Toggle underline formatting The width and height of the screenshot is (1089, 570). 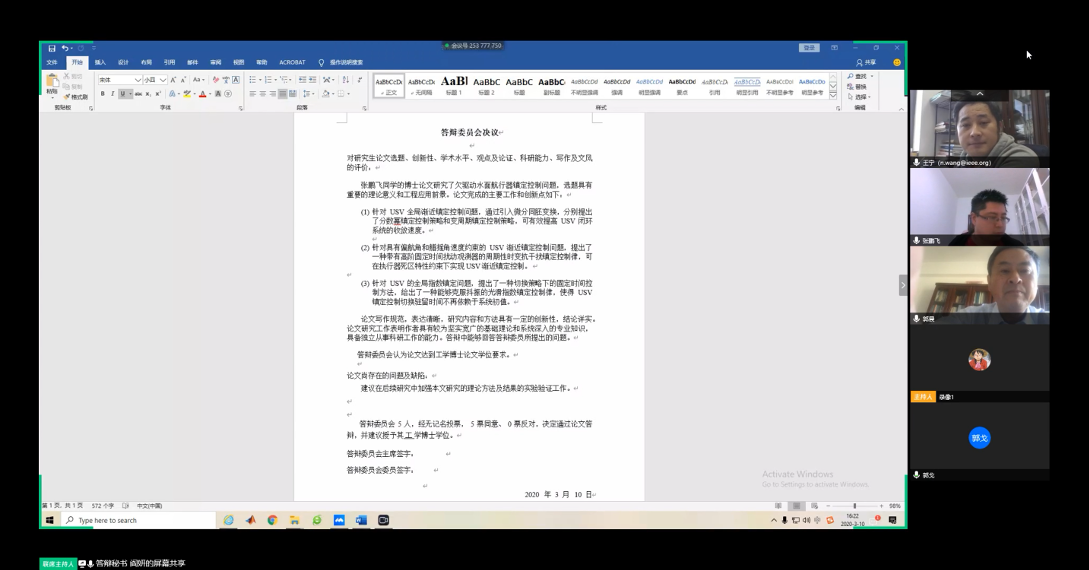(123, 94)
